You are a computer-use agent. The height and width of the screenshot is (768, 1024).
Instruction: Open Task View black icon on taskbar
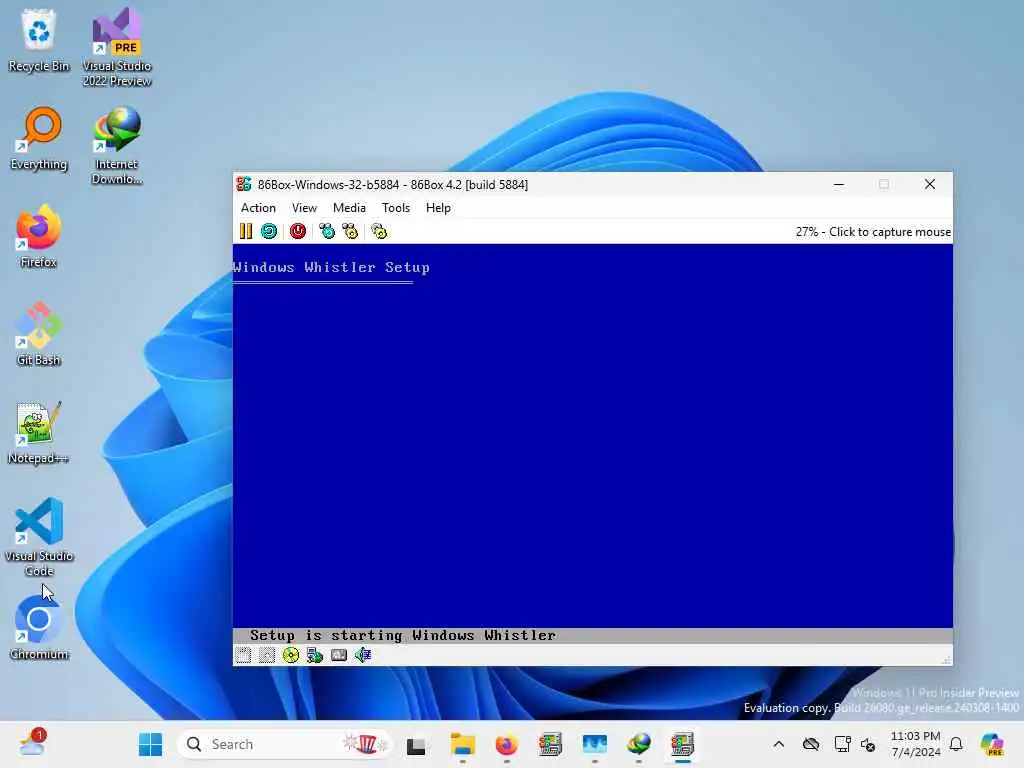(416, 744)
